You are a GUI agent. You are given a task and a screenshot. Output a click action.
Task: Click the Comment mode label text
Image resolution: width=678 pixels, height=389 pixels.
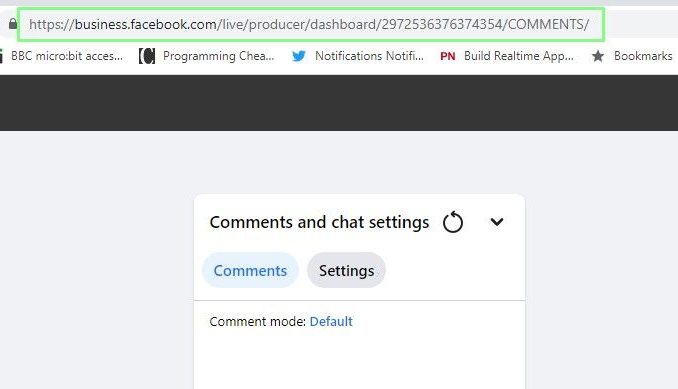[x=258, y=322]
